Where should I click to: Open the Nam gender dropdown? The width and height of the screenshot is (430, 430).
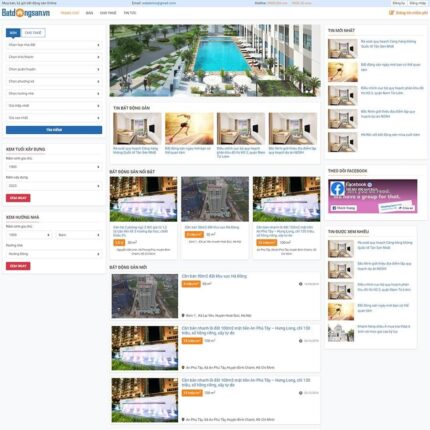79,235
